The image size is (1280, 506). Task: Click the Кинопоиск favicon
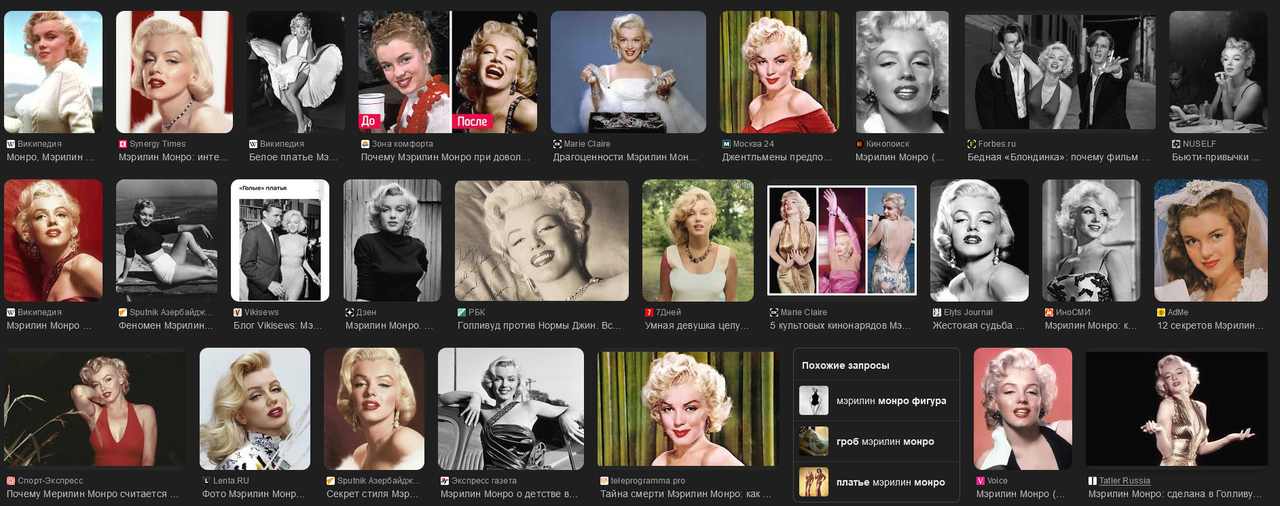[860, 144]
